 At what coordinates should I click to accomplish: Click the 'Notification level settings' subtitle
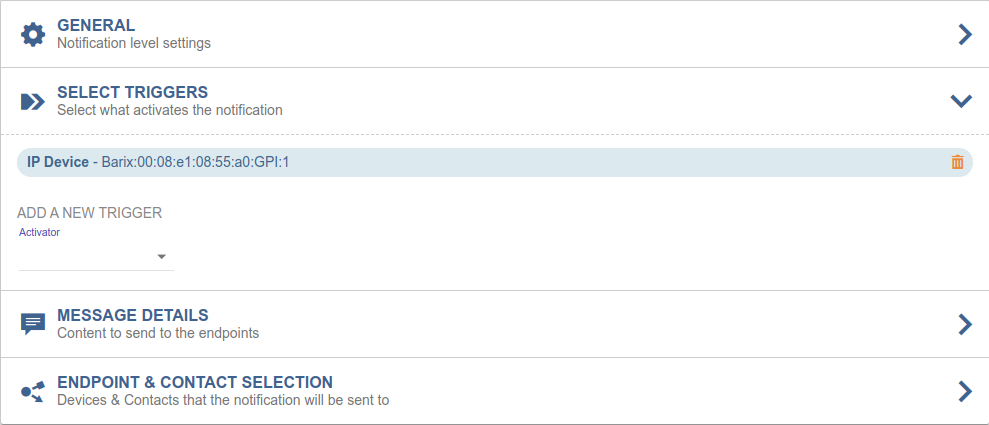coord(133,43)
